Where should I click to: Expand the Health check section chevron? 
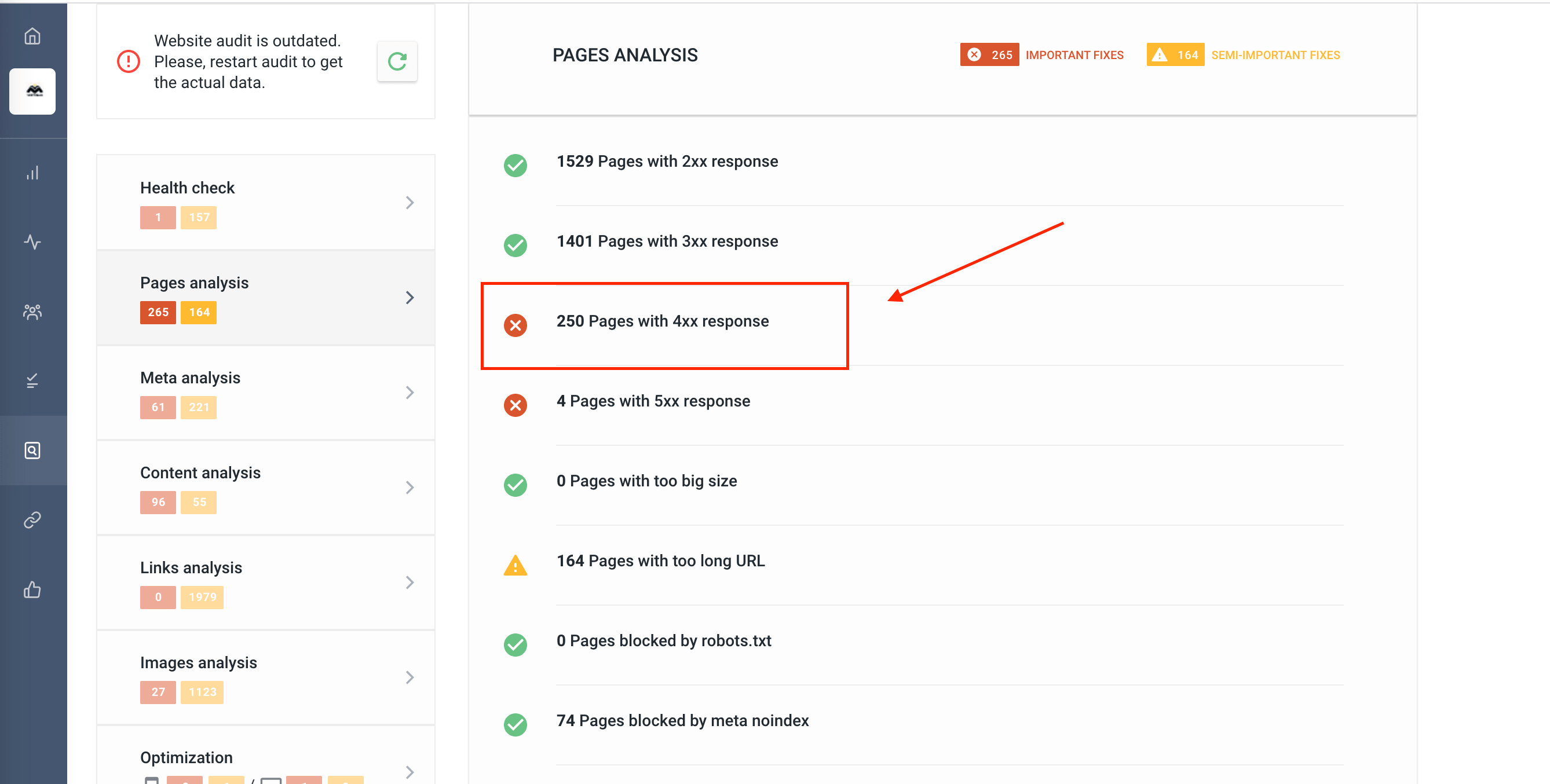point(410,203)
